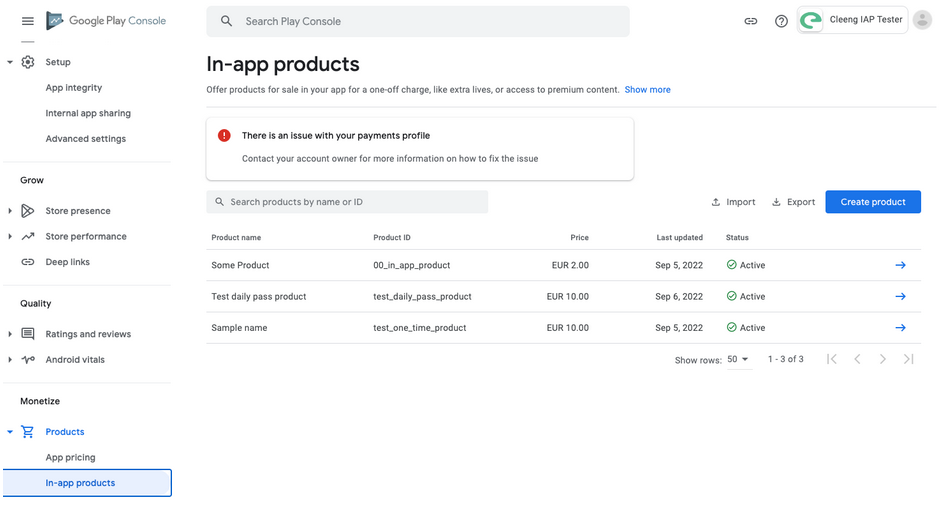The width and height of the screenshot is (941, 511).
Task: Click Active status icon for test_one_time_product
Action: tap(732, 327)
